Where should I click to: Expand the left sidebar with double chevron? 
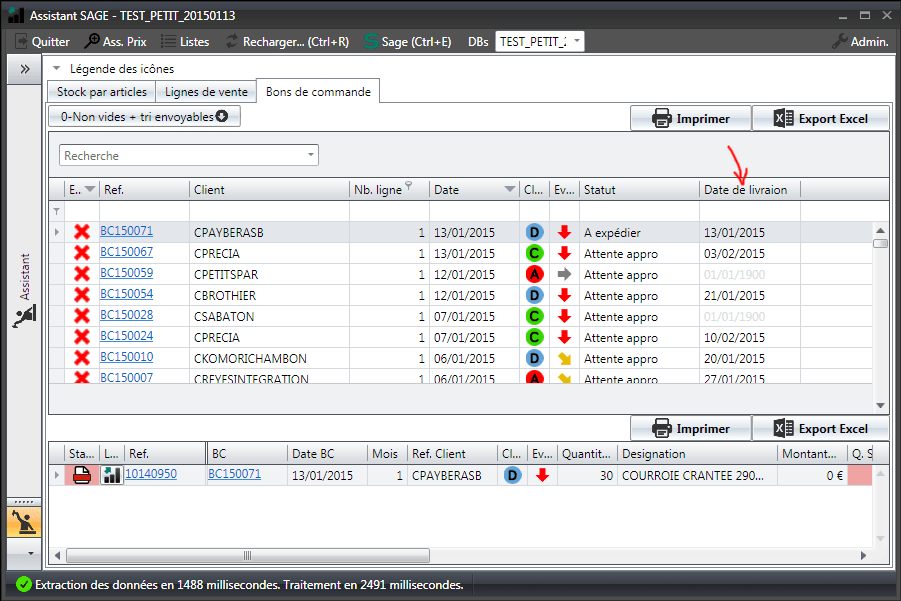23,69
